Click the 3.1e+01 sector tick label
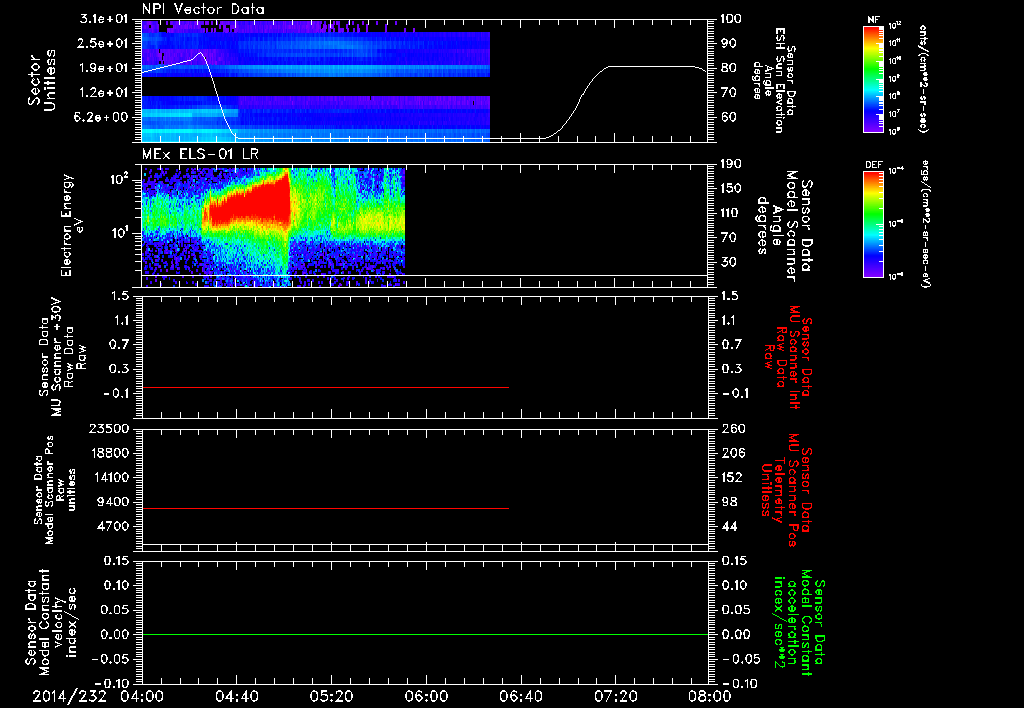Image resolution: width=1024 pixels, height=708 pixels. coord(104,18)
